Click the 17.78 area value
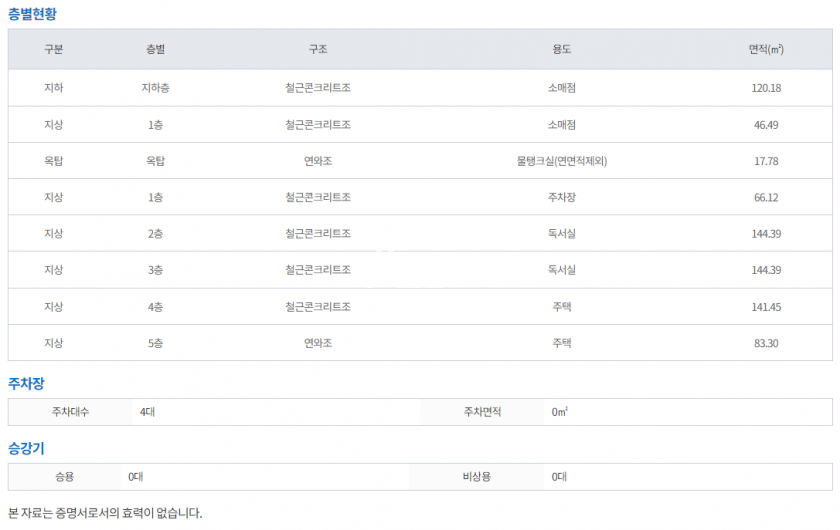The height and width of the screenshot is (530, 840). click(766, 161)
